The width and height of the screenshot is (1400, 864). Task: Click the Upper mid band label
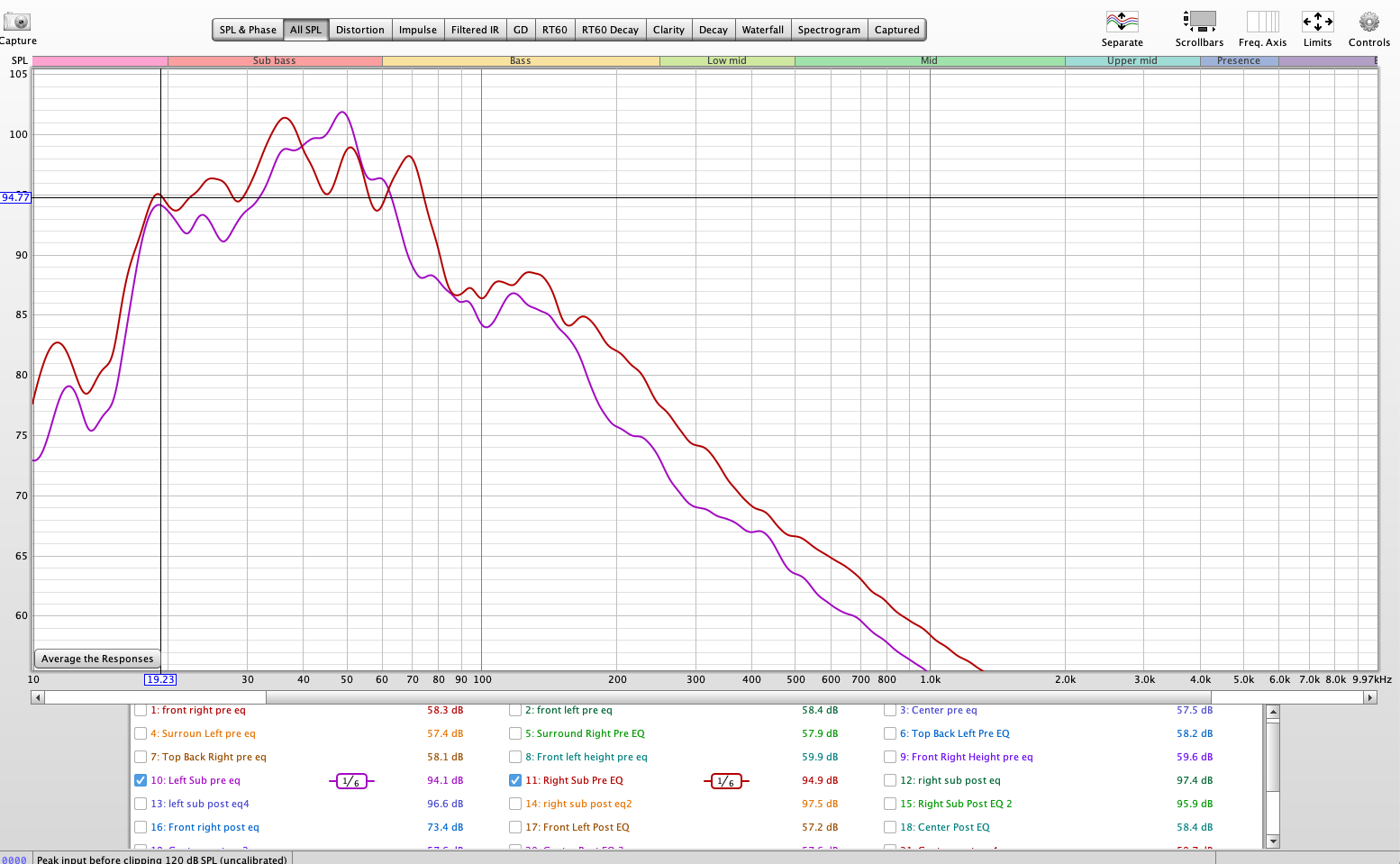pos(1132,61)
